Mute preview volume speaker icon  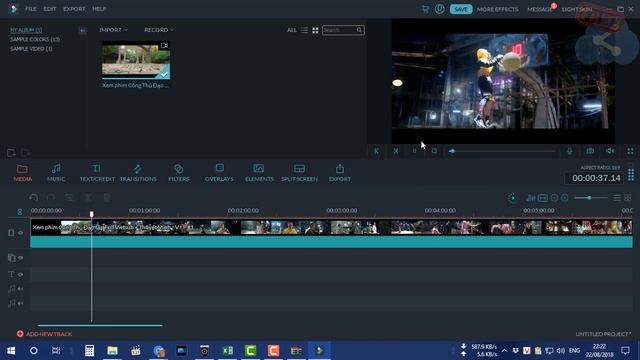pyautogui.click(x=610, y=151)
